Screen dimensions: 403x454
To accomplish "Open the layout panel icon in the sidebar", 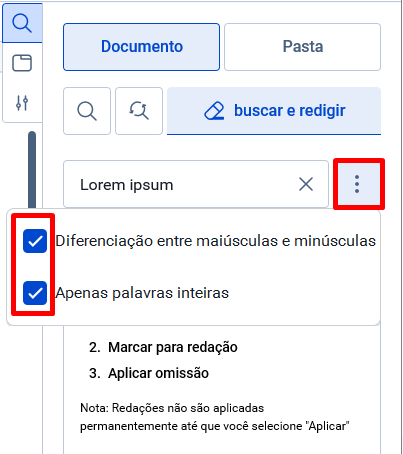I will [x=22, y=63].
